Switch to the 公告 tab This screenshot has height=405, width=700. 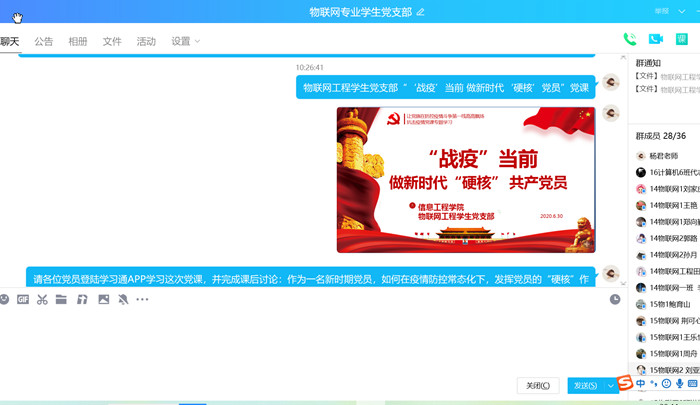[44, 41]
